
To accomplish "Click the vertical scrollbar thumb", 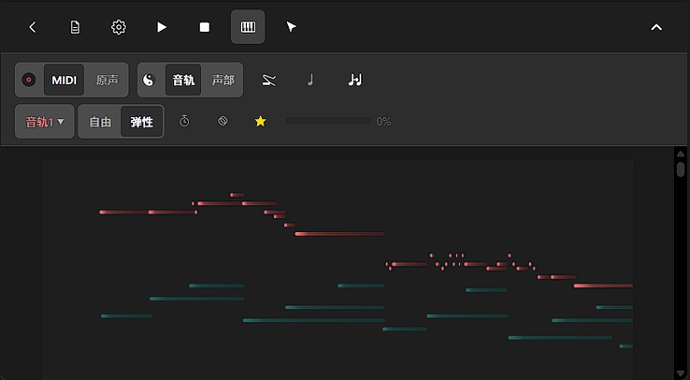I will pyautogui.click(x=680, y=169).
